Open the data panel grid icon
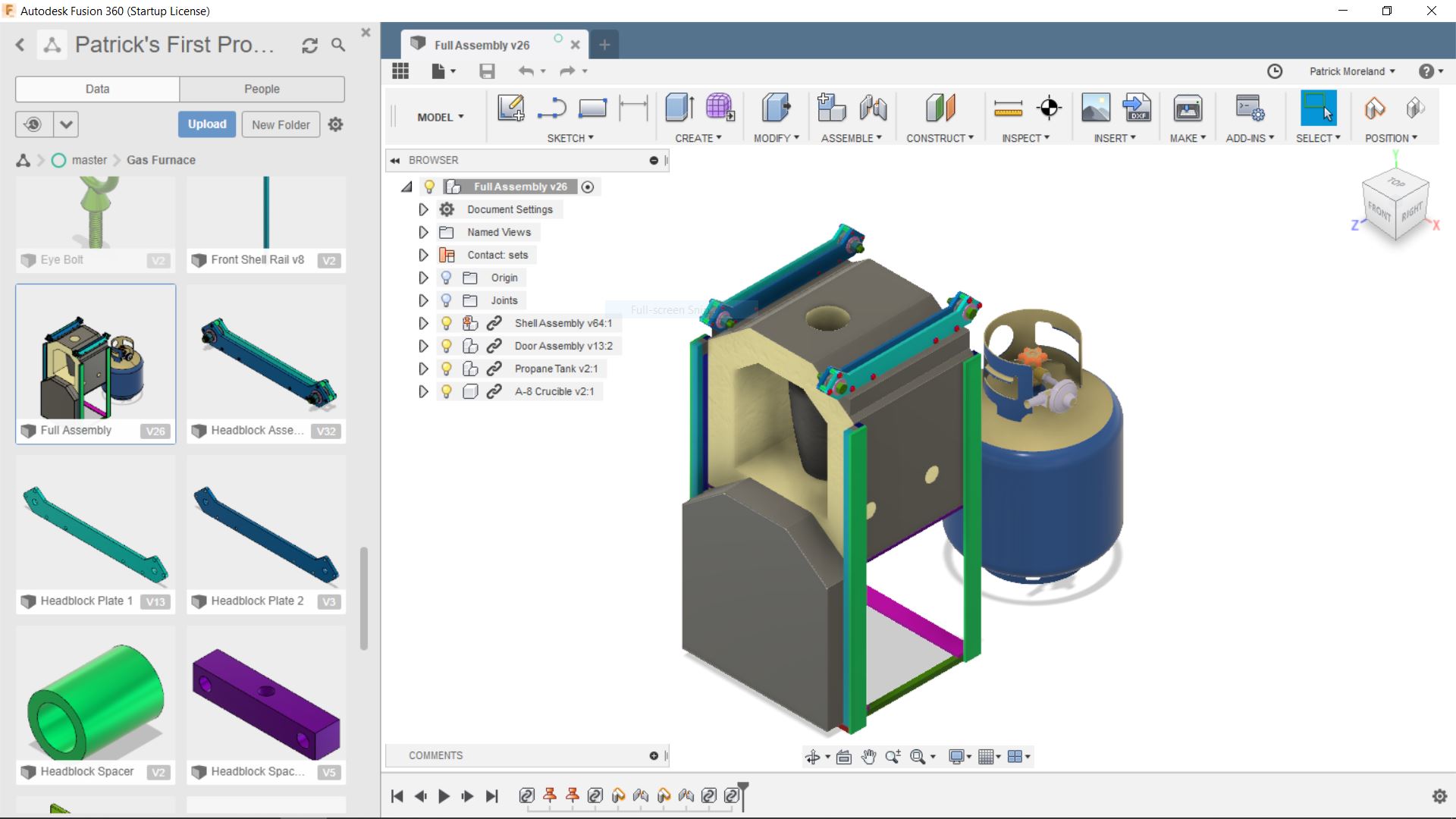Viewport: 1456px width, 819px height. pyautogui.click(x=400, y=71)
